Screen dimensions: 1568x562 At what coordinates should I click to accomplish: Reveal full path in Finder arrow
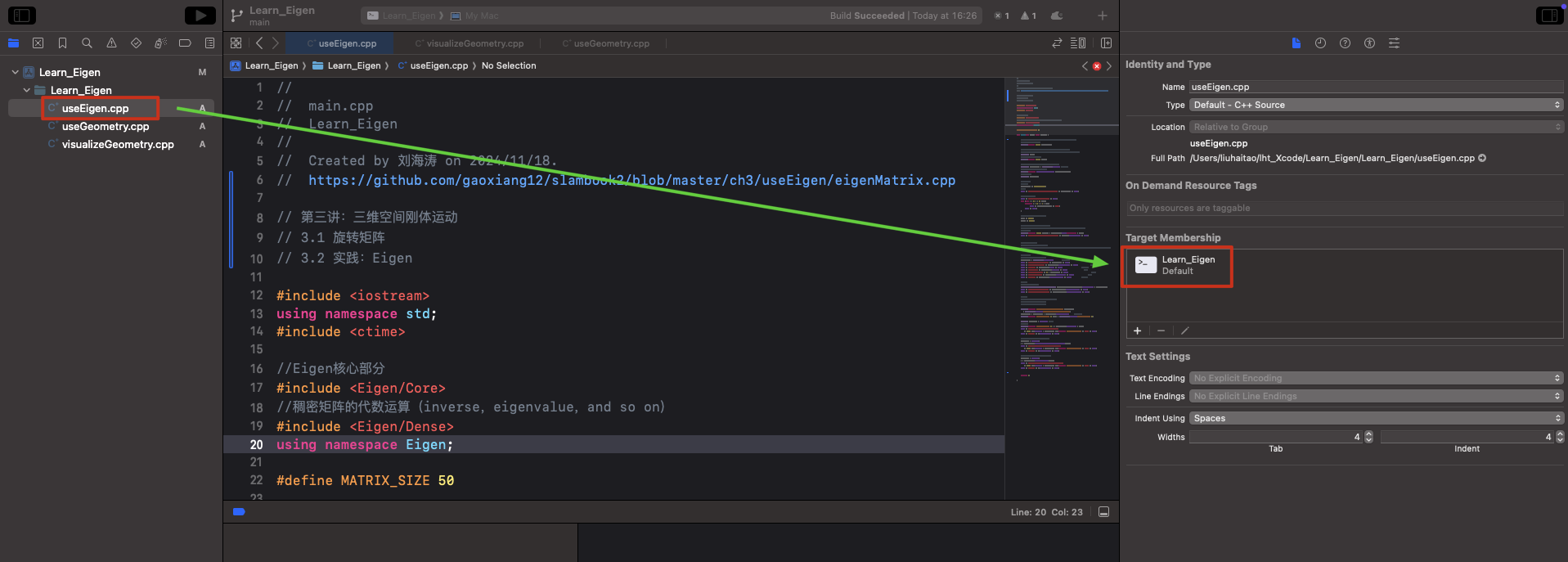coord(1482,158)
